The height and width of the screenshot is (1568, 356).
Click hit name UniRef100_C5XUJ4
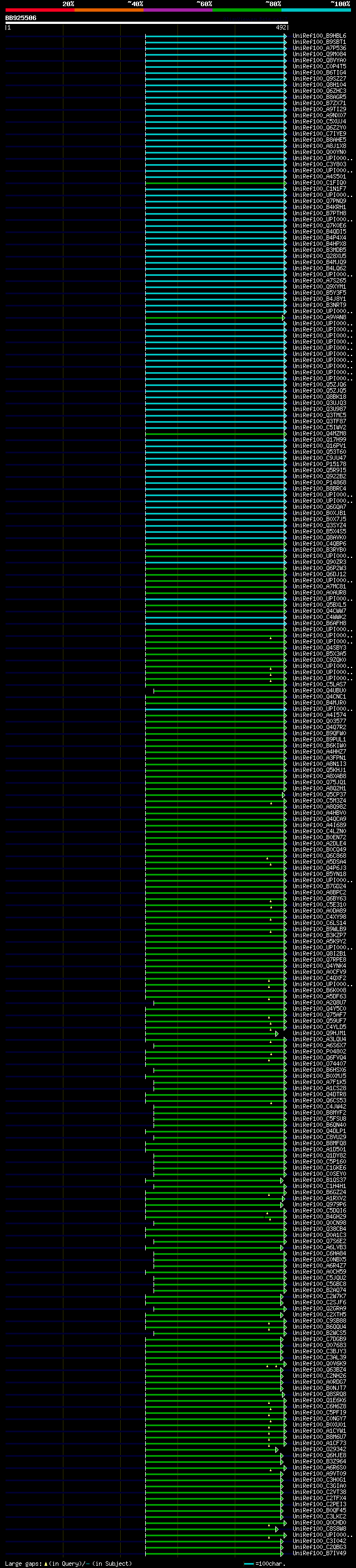pos(319,121)
